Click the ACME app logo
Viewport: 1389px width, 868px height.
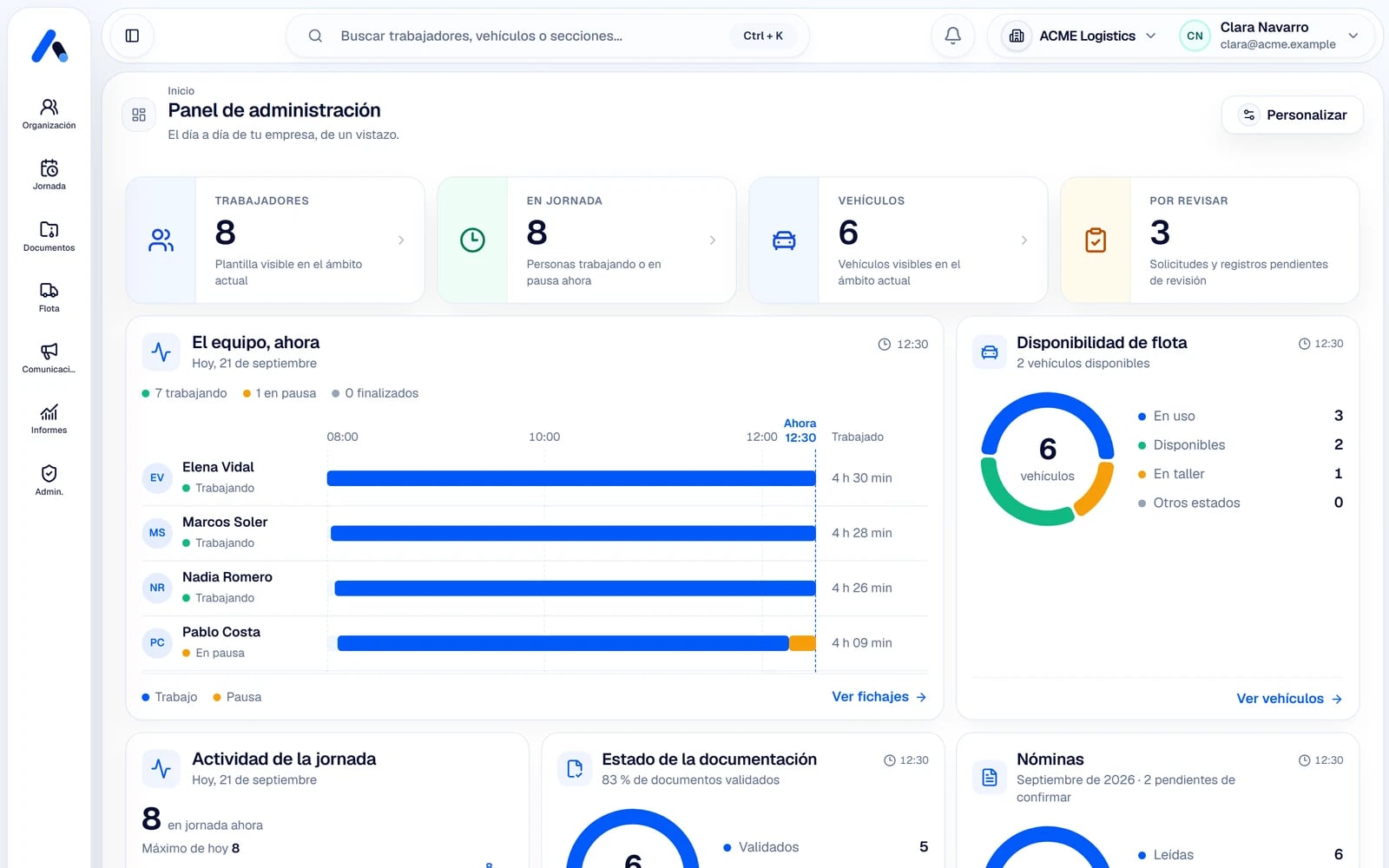(49, 46)
